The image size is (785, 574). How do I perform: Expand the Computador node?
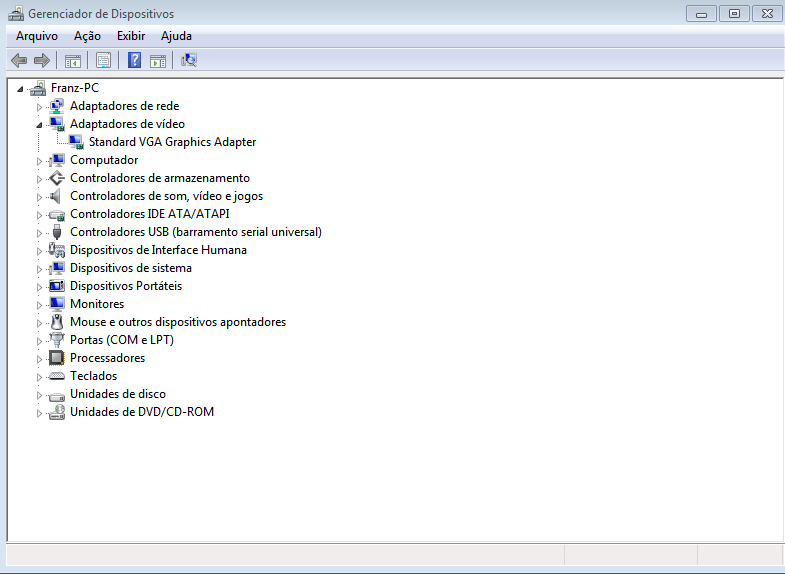pyautogui.click(x=39, y=161)
